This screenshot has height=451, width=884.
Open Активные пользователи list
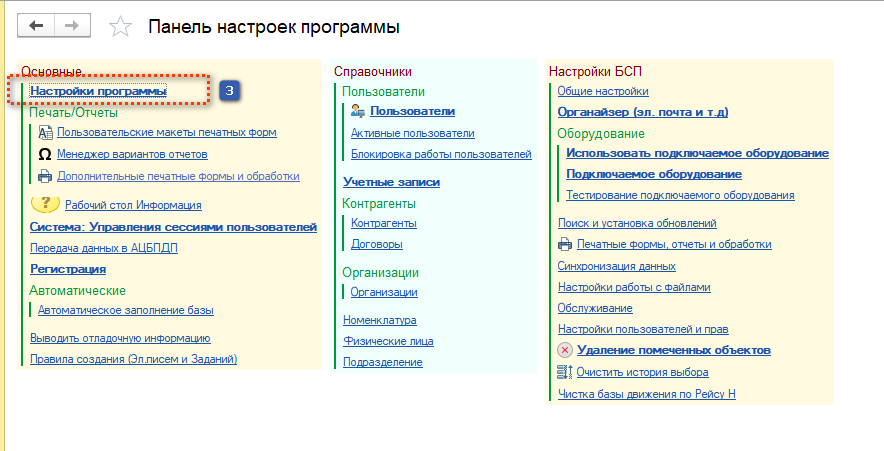tap(412, 133)
